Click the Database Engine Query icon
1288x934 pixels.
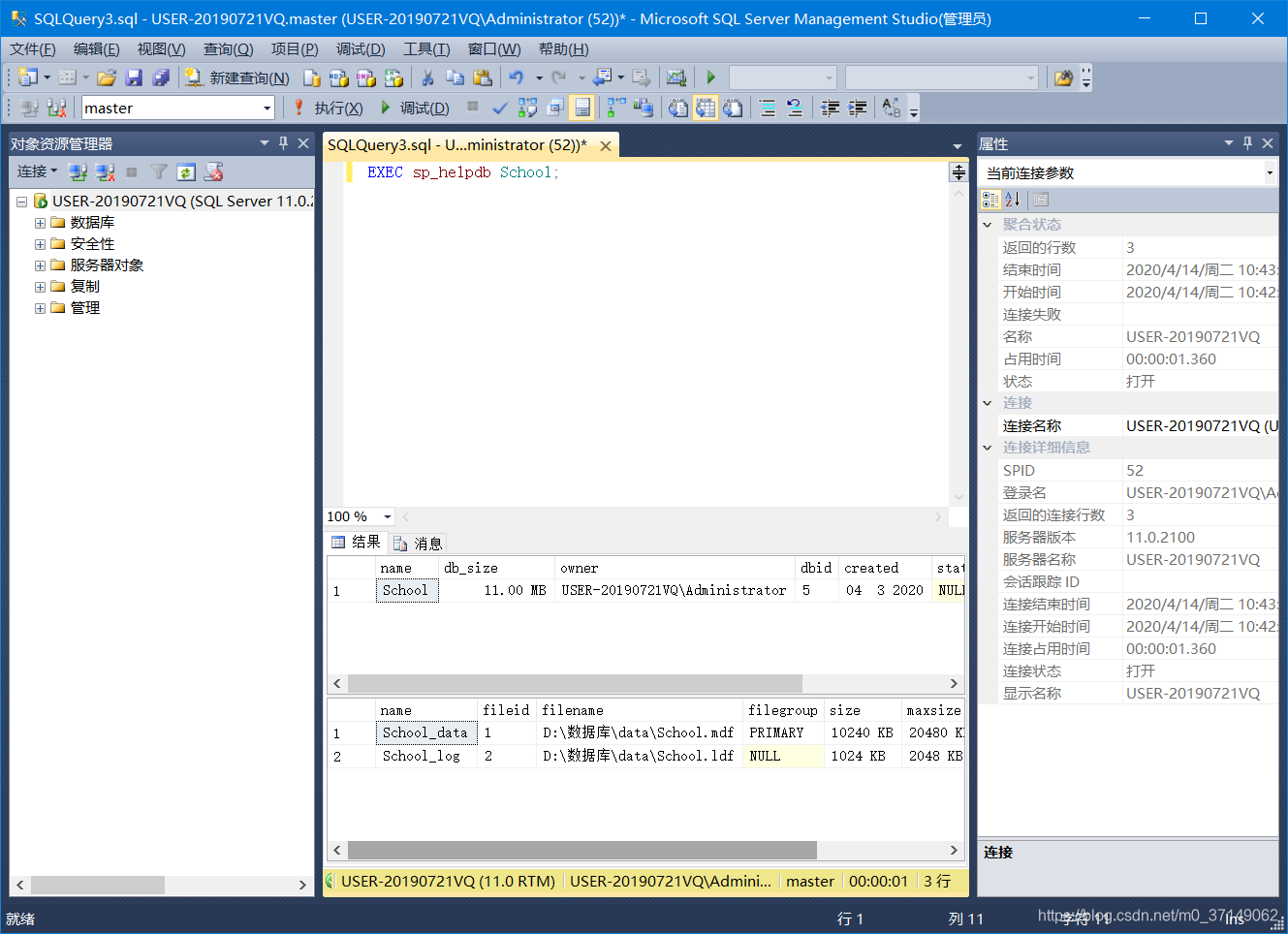312,78
